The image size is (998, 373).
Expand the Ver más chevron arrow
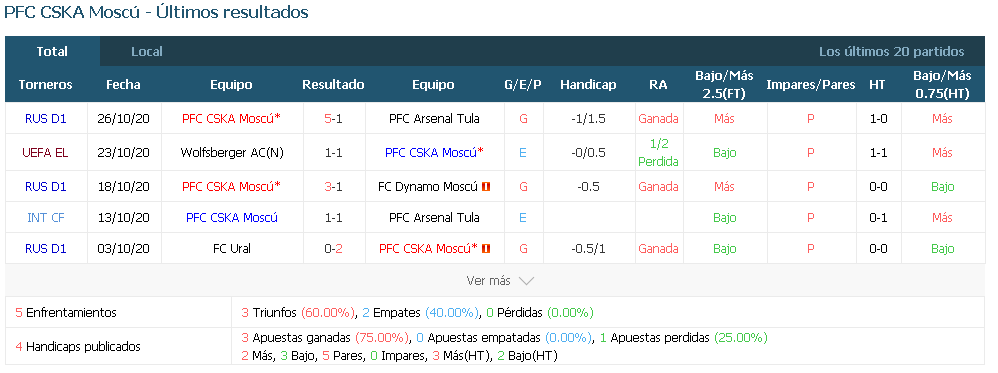[526, 281]
